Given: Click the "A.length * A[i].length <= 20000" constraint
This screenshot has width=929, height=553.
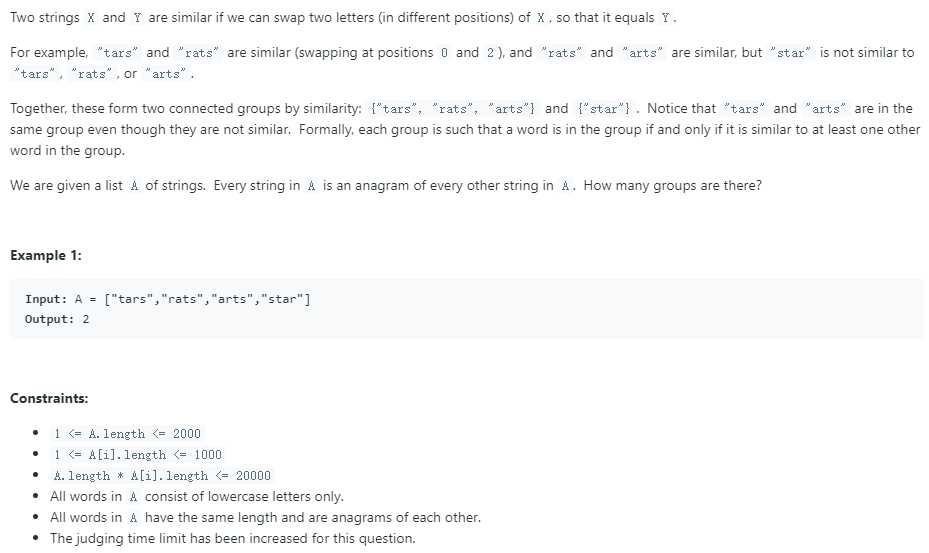Looking at the screenshot, I should [x=162, y=476].
